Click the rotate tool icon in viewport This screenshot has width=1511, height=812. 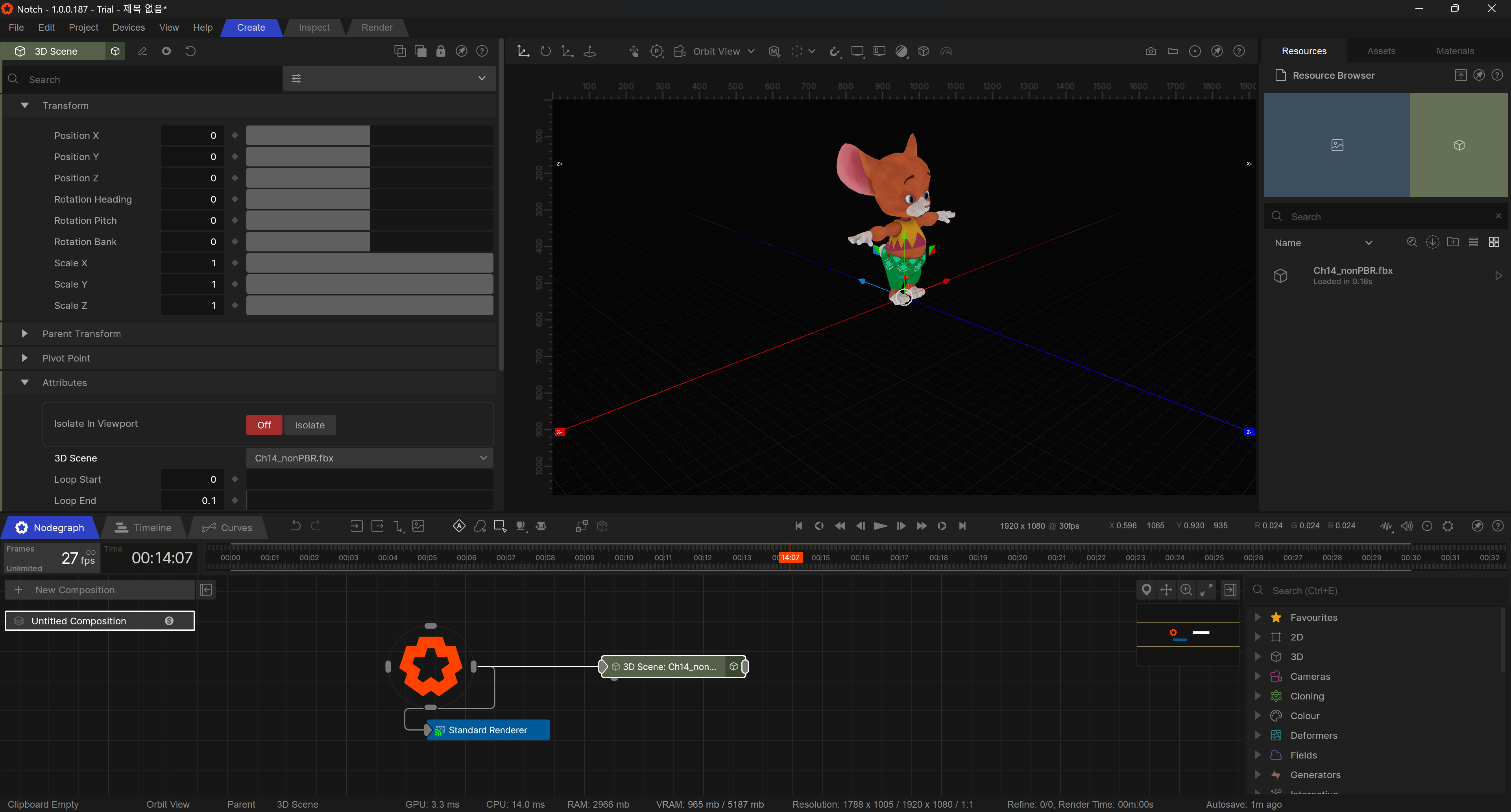tap(545, 52)
